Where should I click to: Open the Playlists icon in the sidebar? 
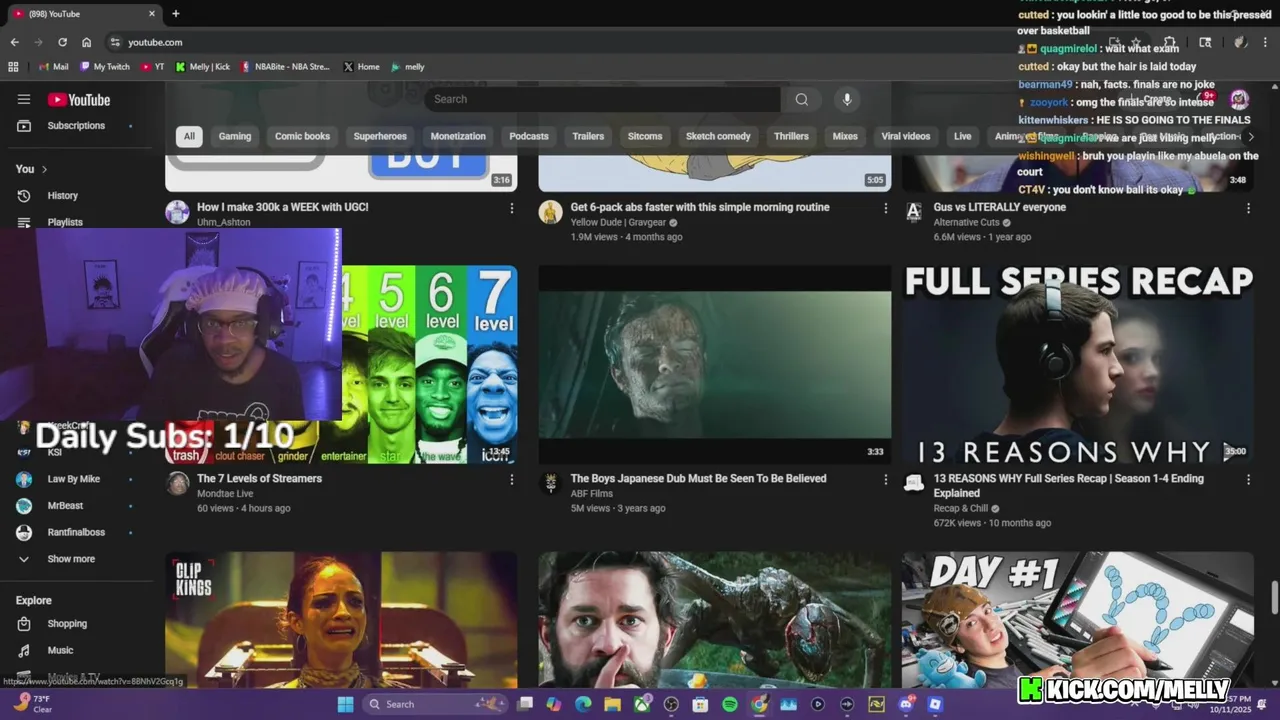pyautogui.click(x=24, y=222)
